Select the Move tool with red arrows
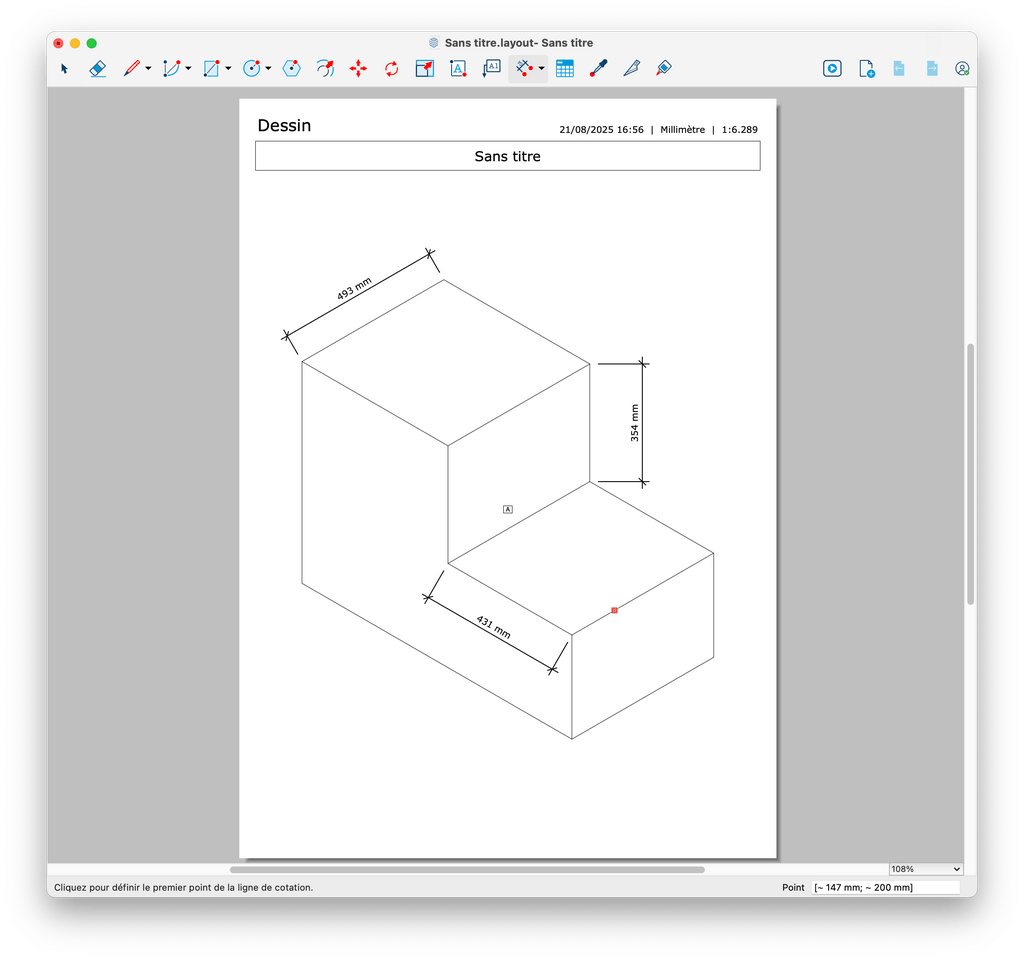Image resolution: width=1024 pixels, height=959 pixels. [x=358, y=69]
